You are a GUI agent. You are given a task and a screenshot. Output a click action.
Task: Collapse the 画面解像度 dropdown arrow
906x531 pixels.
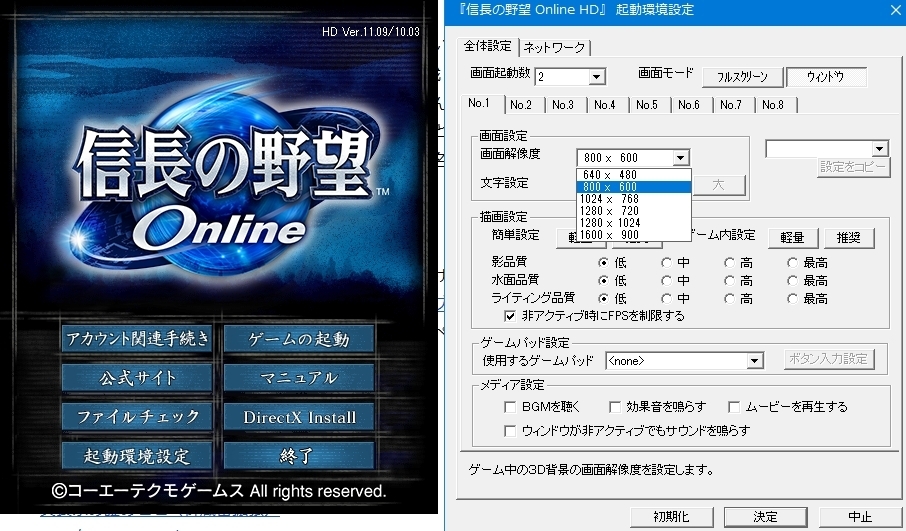click(x=681, y=158)
